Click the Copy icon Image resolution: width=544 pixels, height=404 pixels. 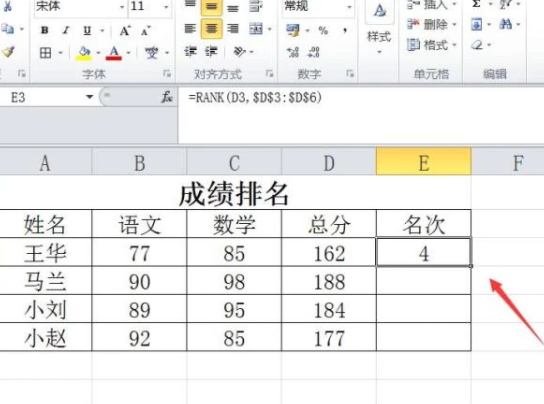(8, 29)
